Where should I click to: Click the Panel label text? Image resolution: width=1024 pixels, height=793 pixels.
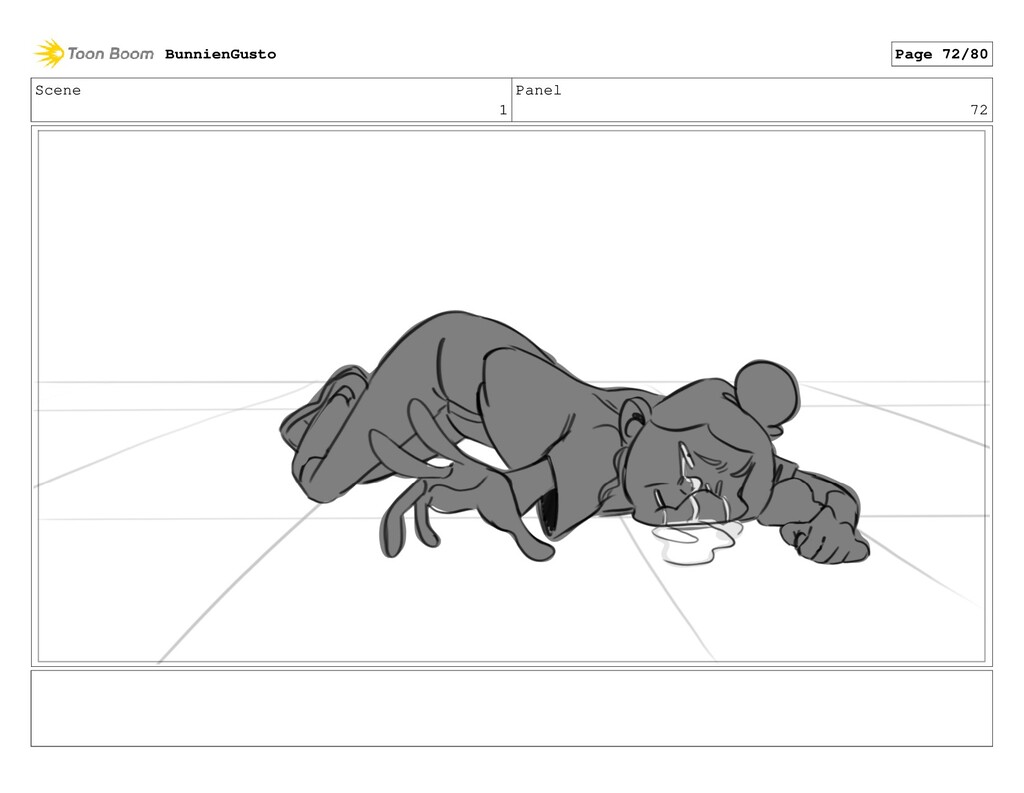pyautogui.click(x=538, y=90)
